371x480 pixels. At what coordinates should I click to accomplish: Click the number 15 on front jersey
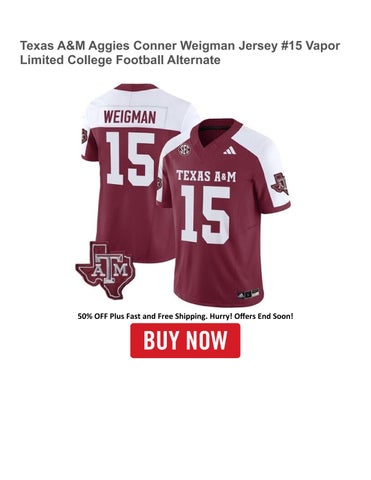pos(206,214)
